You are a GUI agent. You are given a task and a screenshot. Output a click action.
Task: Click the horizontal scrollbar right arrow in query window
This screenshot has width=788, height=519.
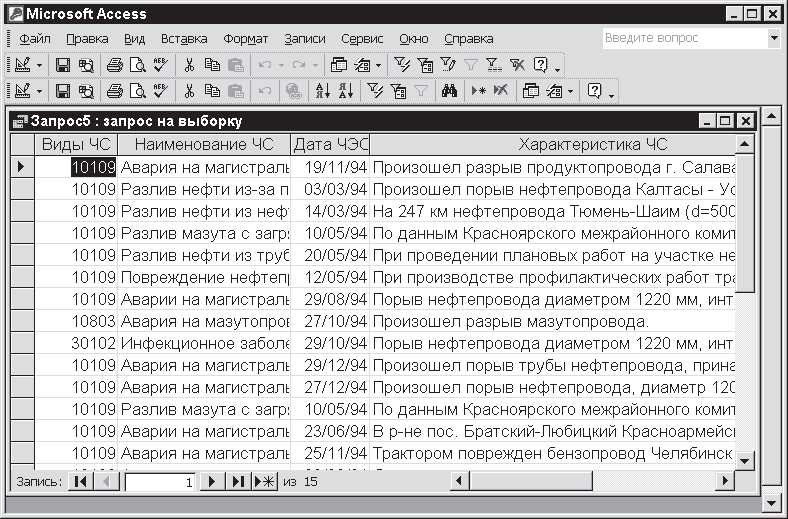point(726,482)
